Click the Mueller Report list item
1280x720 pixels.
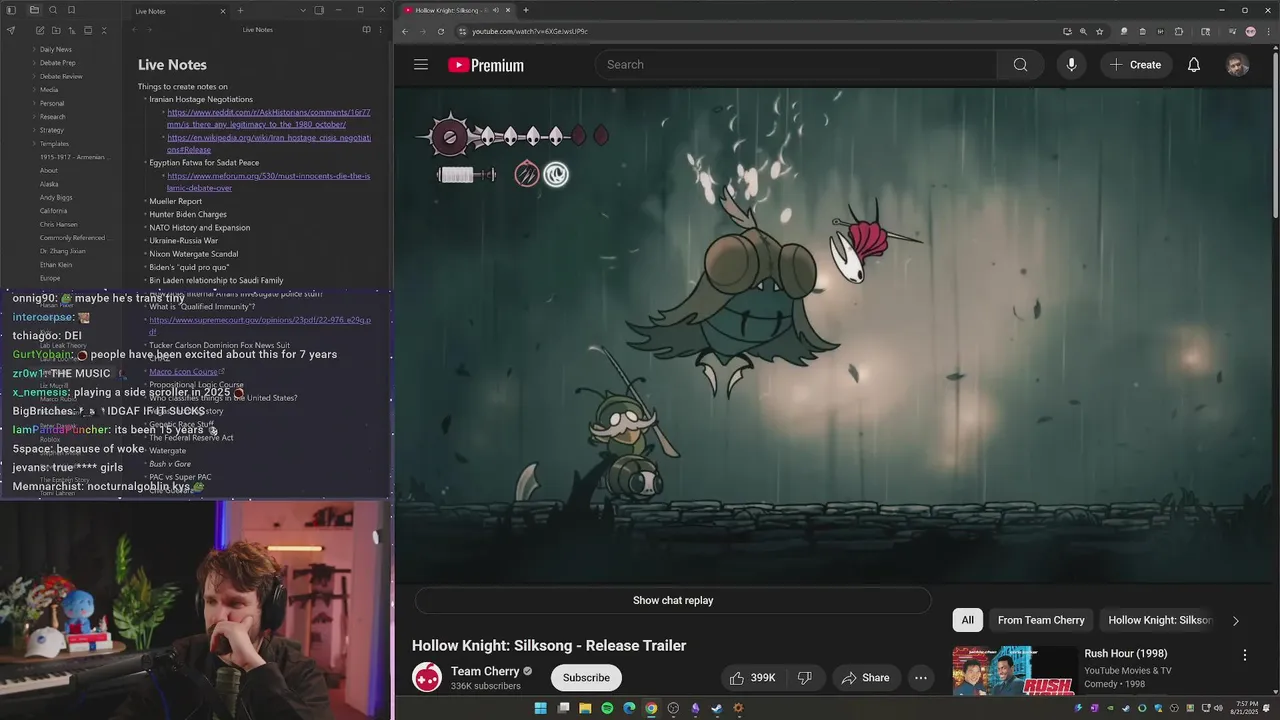(175, 201)
